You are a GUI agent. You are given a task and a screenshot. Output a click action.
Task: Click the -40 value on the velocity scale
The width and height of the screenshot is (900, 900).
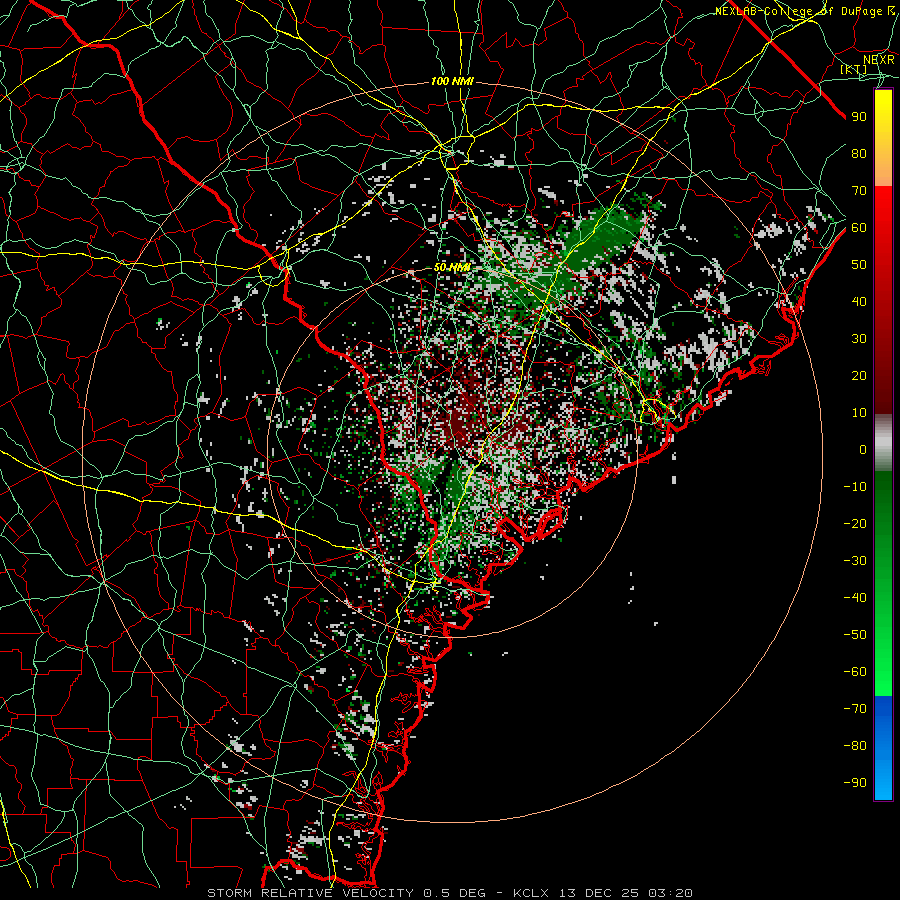tap(855, 598)
